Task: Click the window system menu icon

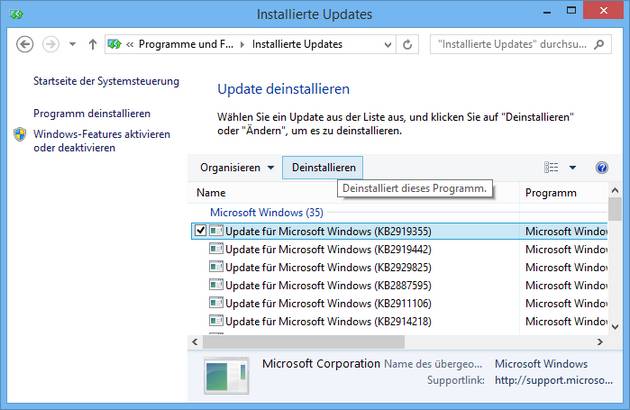Action: 17,14
